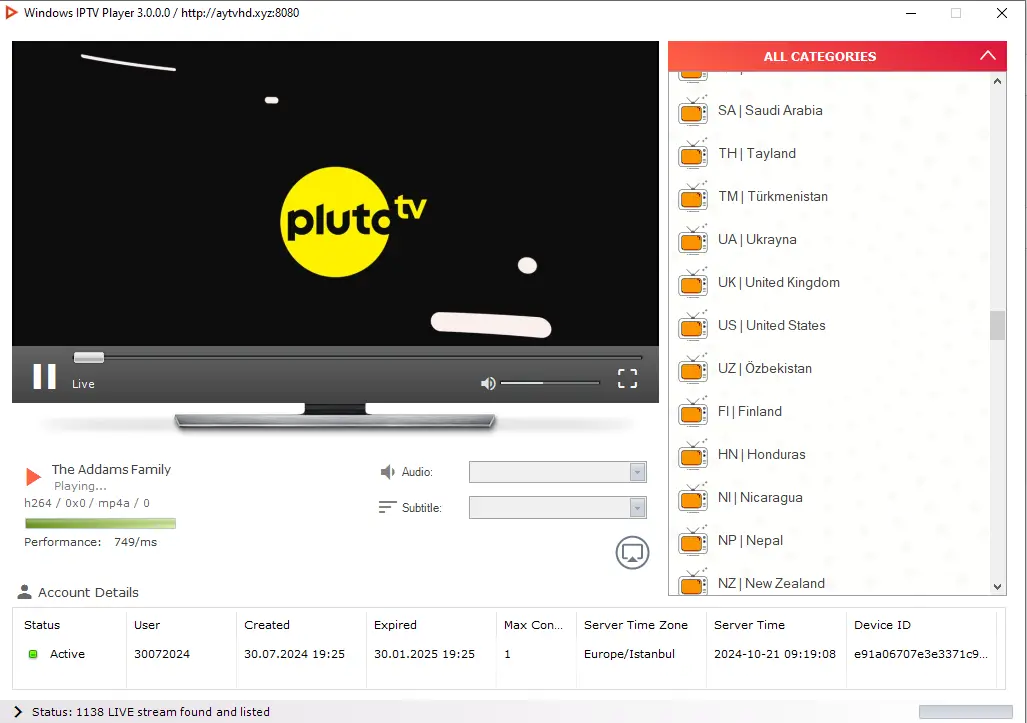
Task: Select UA | Ukrayna category
Action: coord(830,240)
